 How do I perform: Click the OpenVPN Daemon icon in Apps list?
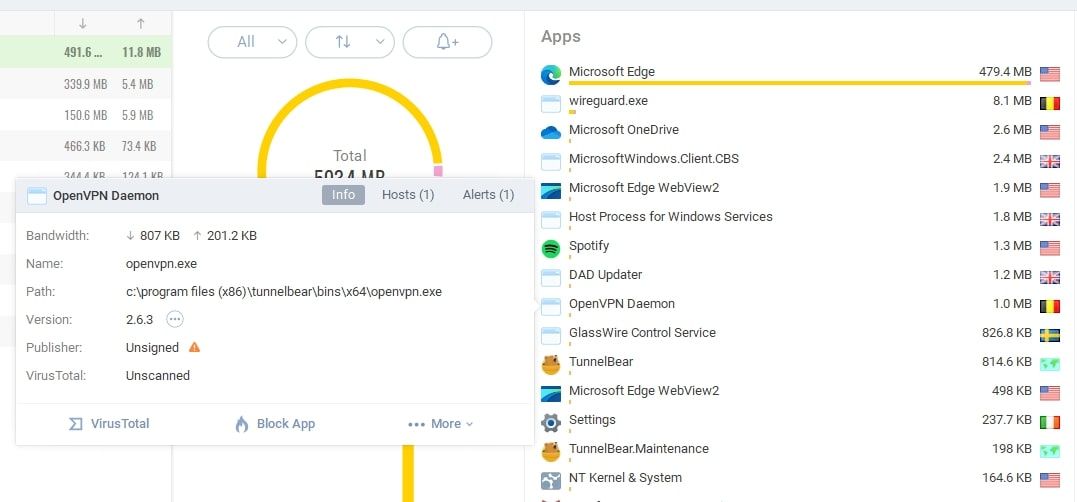click(x=551, y=306)
